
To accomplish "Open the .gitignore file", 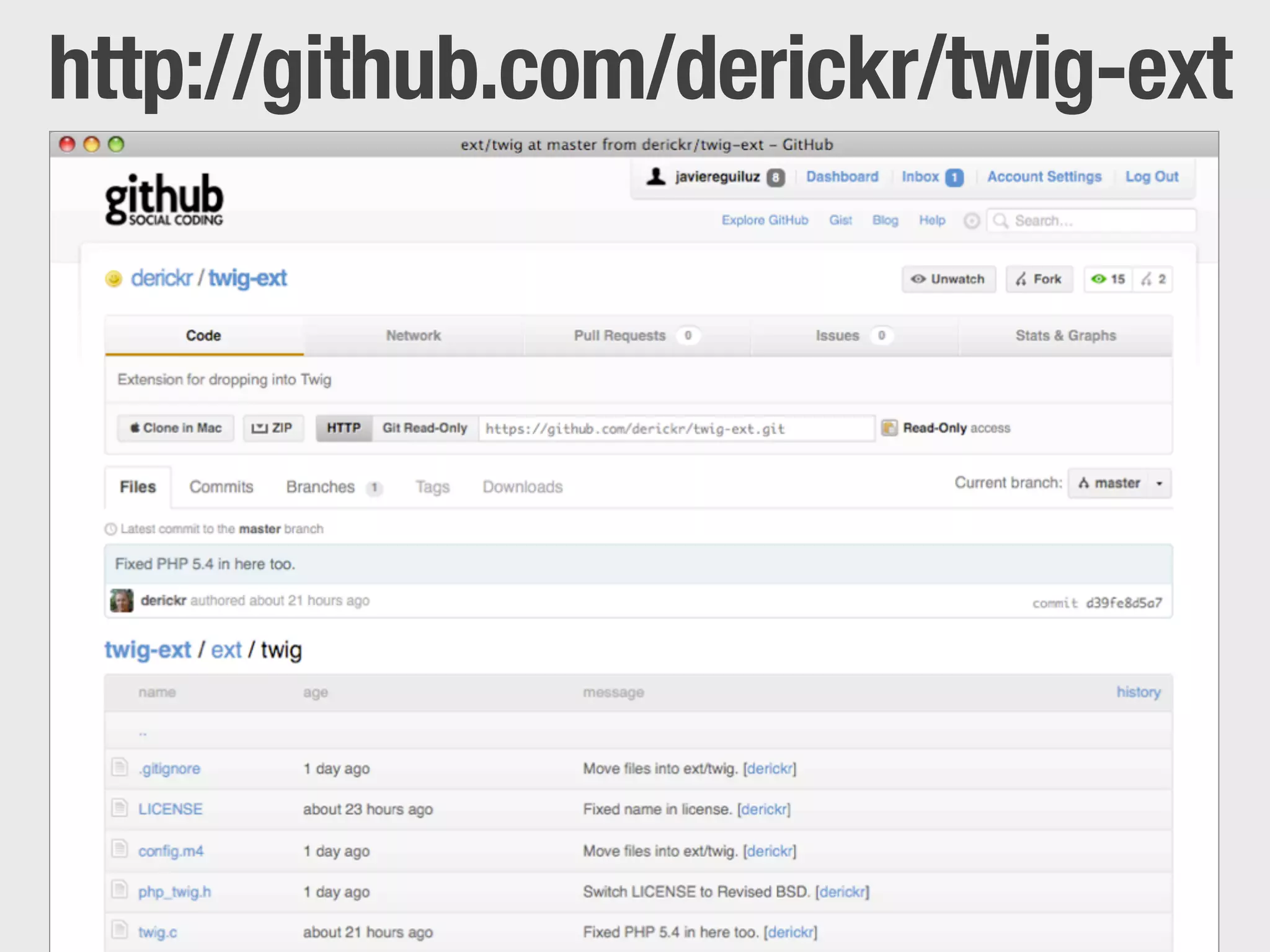I will click(169, 769).
